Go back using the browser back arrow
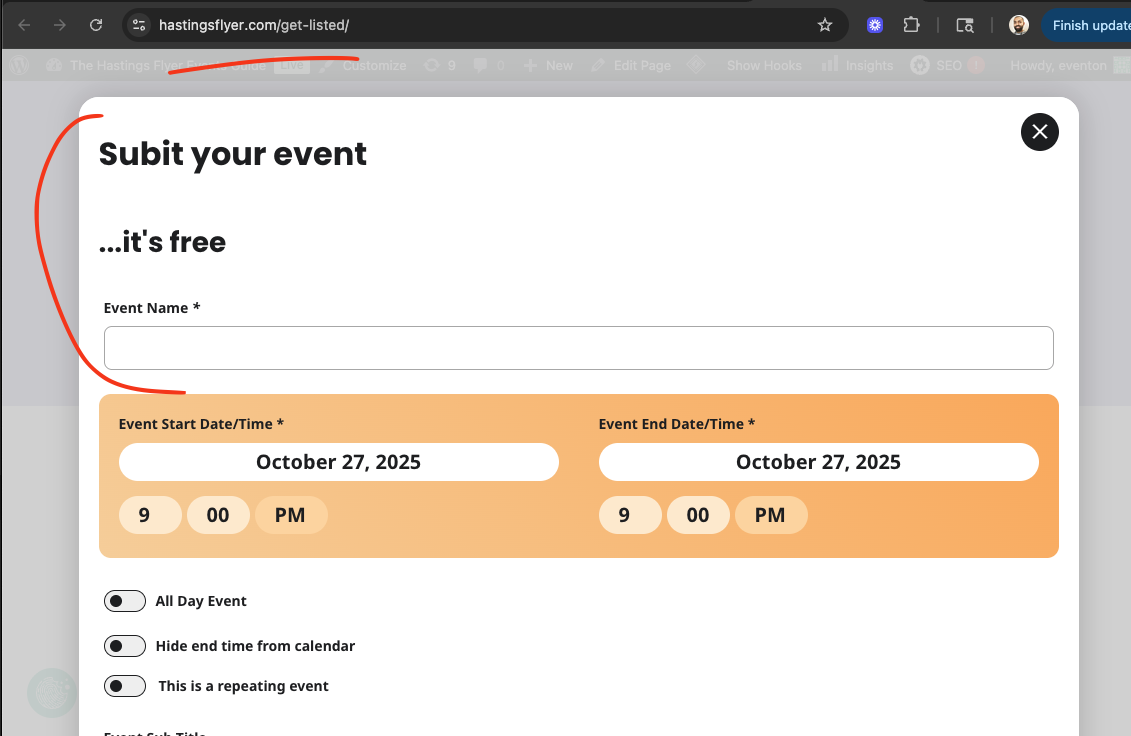The height and width of the screenshot is (736, 1131). [25, 25]
